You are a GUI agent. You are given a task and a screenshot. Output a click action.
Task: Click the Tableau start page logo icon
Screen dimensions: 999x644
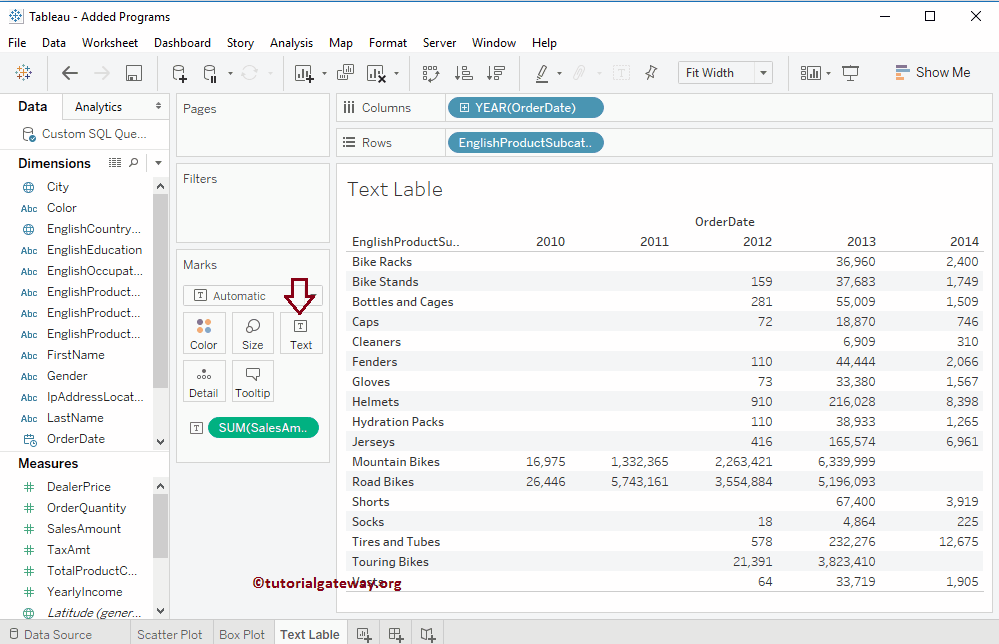(x=24, y=73)
